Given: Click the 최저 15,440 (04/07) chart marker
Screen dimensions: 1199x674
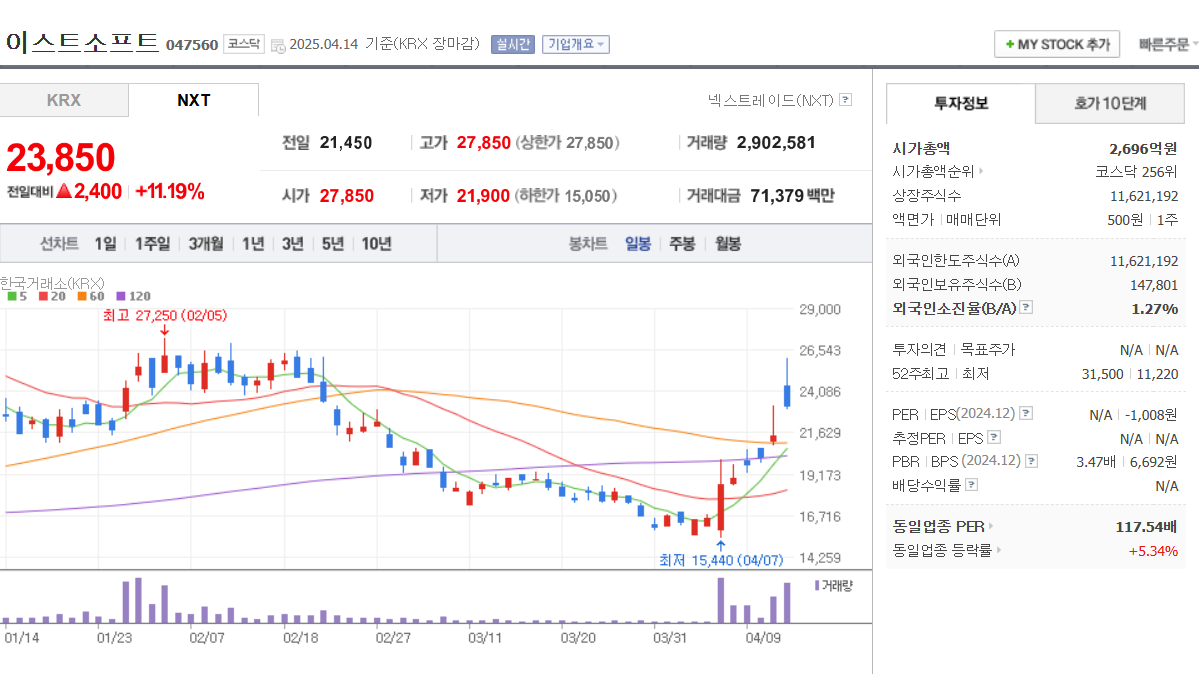Looking at the screenshot, I should tap(721, 560).
